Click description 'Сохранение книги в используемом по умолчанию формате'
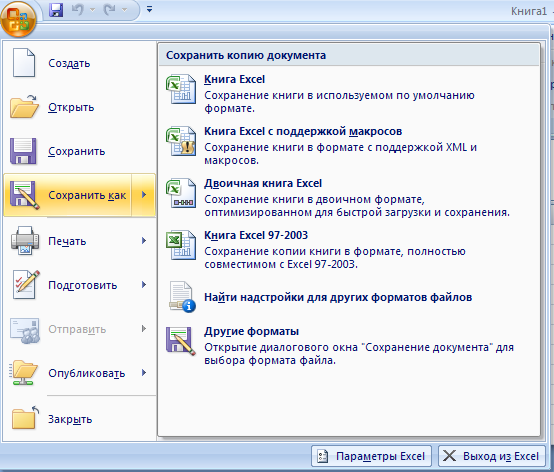The width and height of the screenshot is (554, 472). click(339, 102)
